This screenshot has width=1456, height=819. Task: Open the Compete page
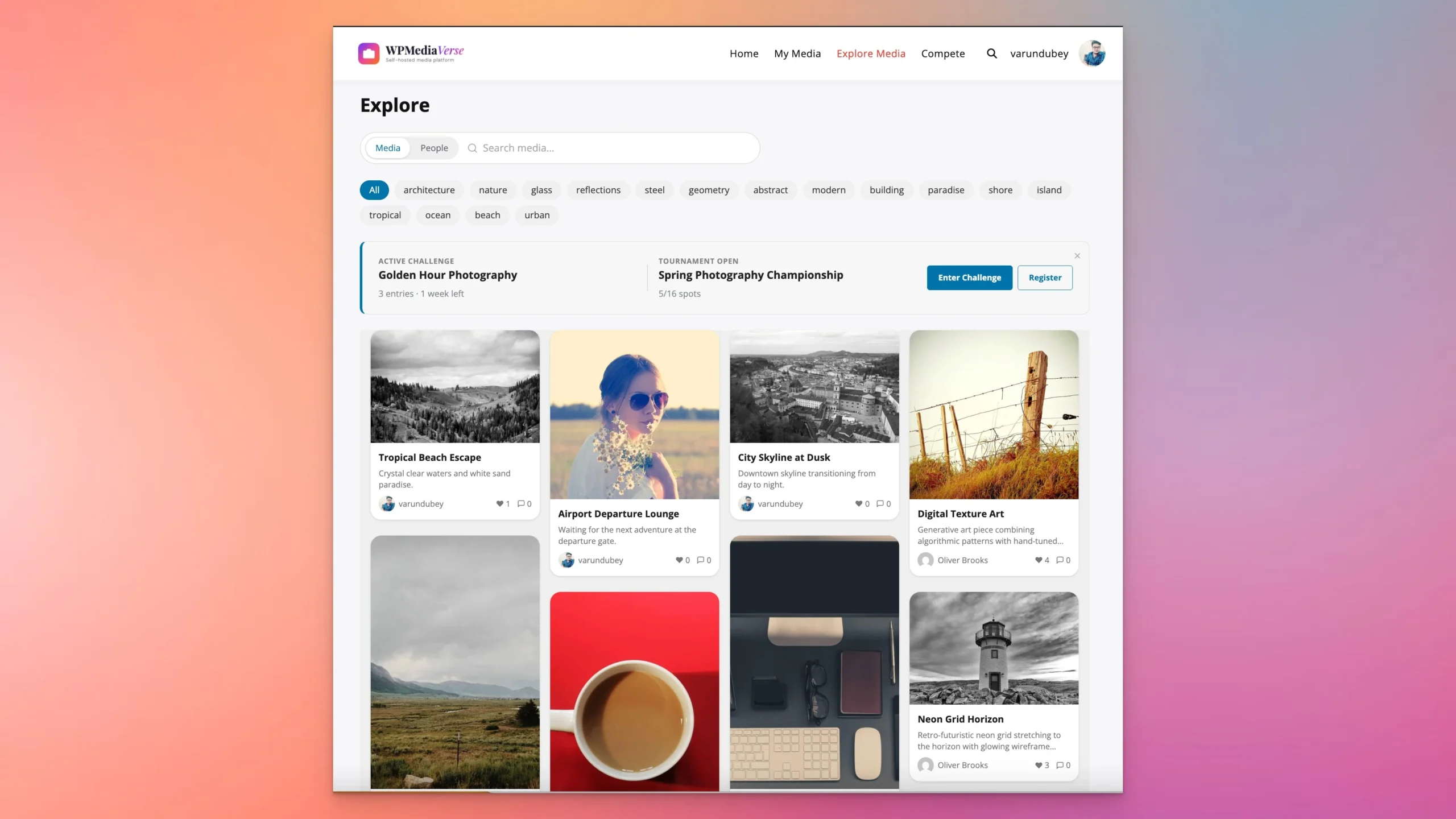tap(942, 53)
